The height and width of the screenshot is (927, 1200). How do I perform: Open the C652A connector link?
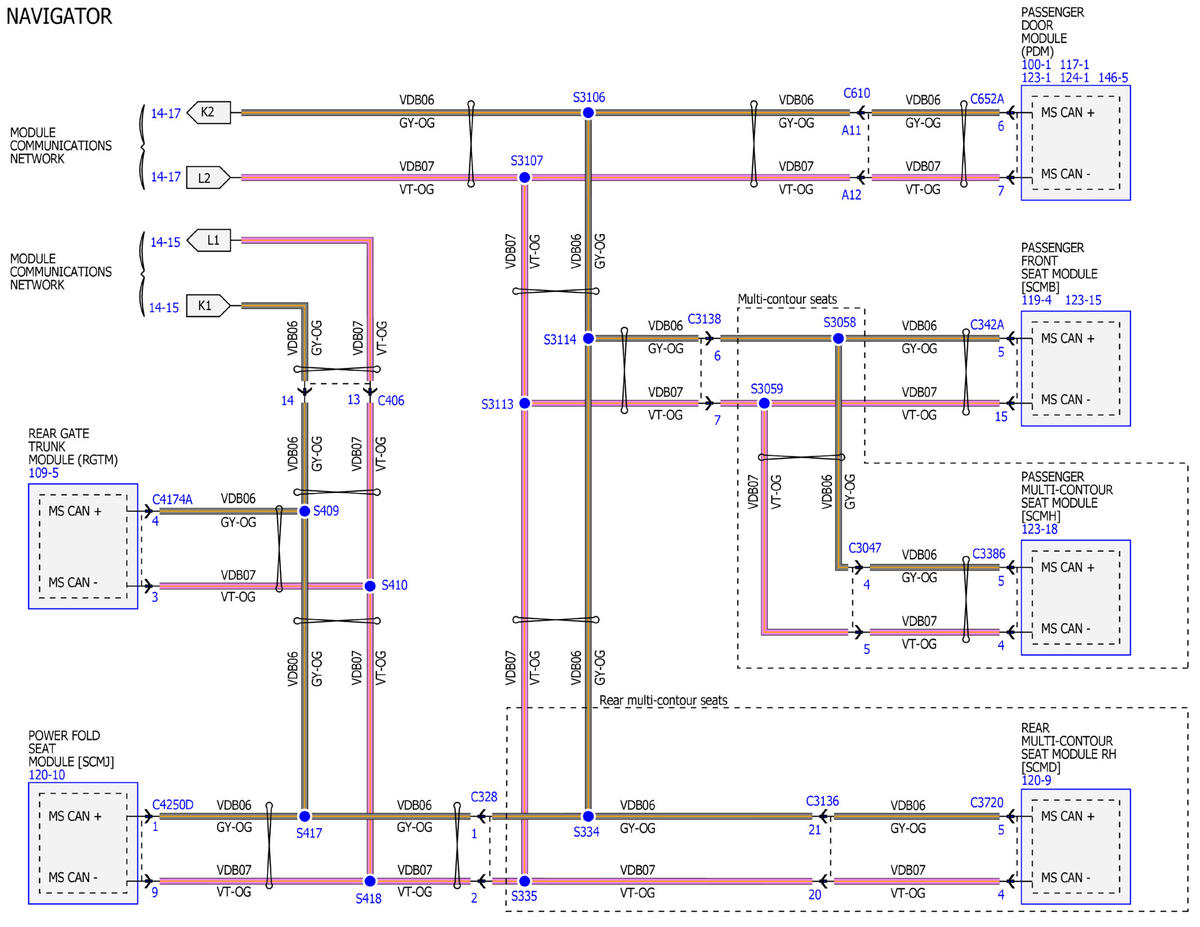click(x=986, y=99)
